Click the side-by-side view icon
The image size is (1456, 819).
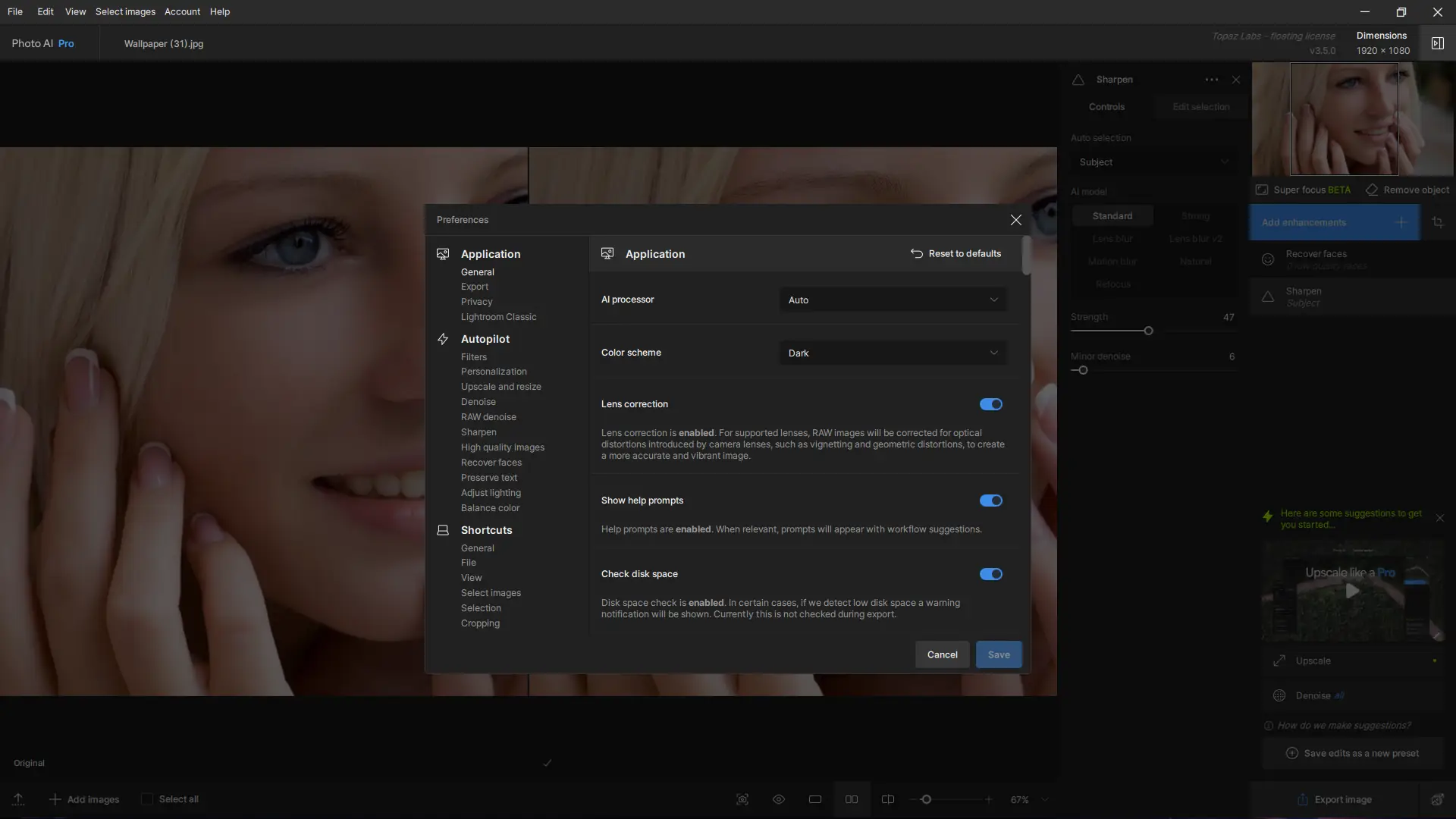pyautogui.click(x=852, y=799)
